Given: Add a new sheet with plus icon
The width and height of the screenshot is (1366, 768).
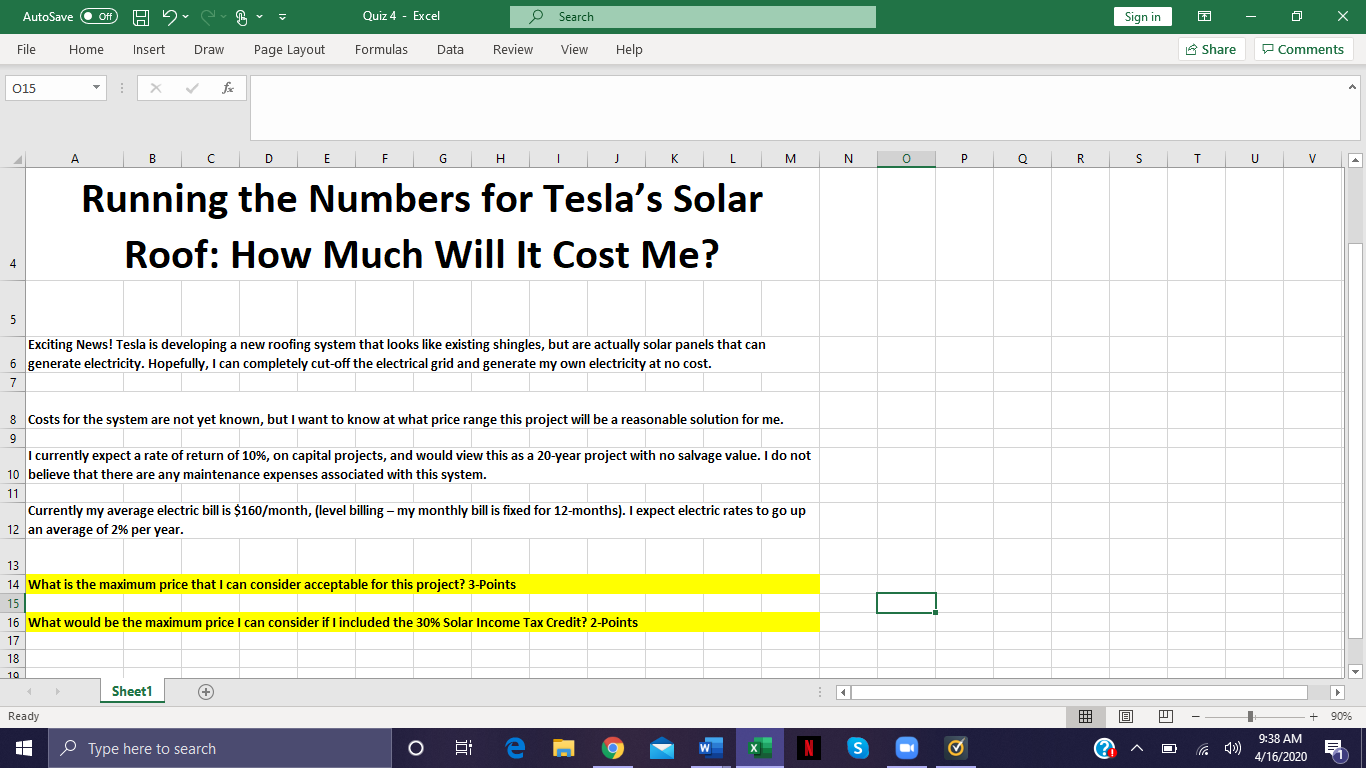Looking at the screenshot, I should 206,691.
